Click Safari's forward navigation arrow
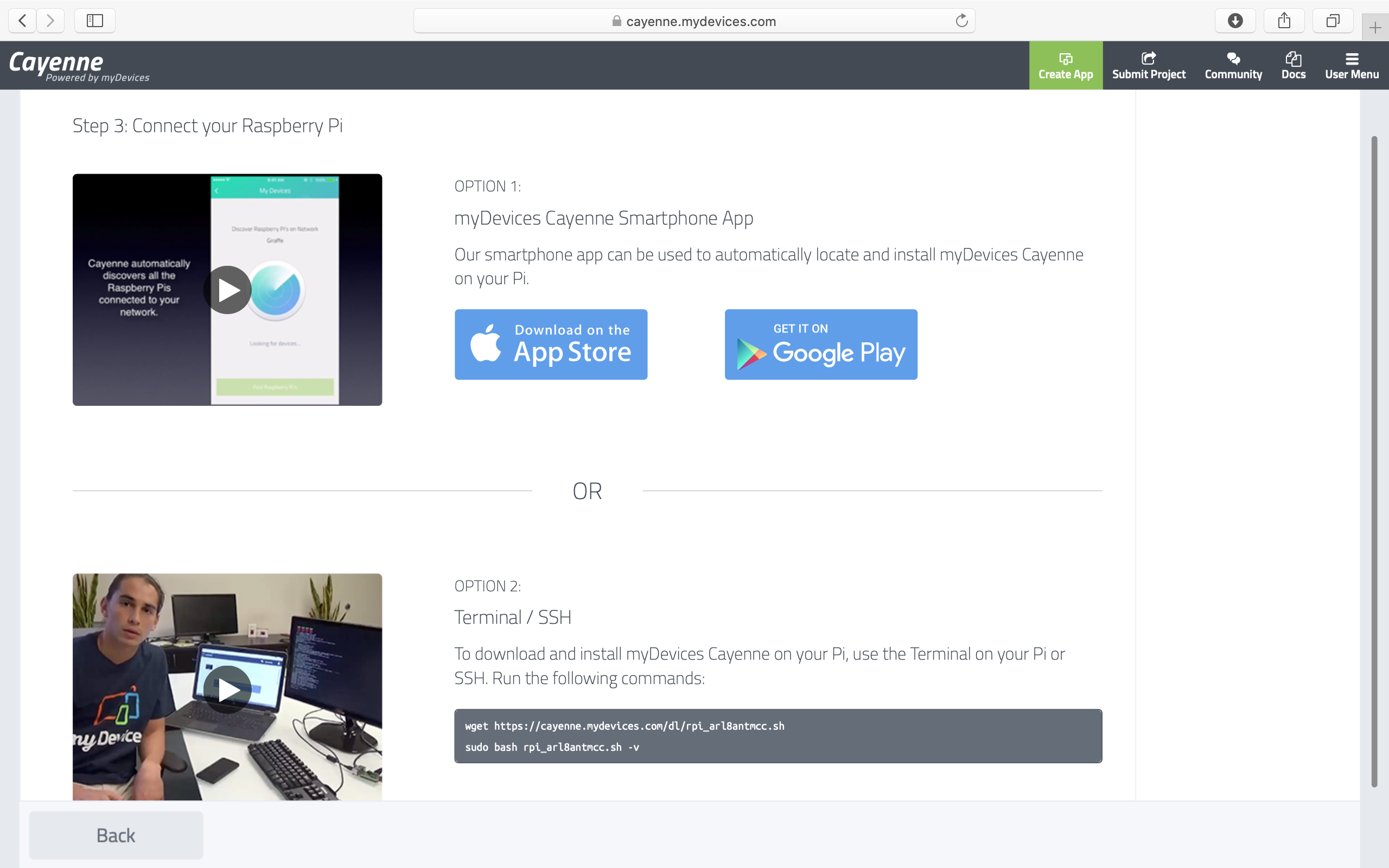 (50, 21)
